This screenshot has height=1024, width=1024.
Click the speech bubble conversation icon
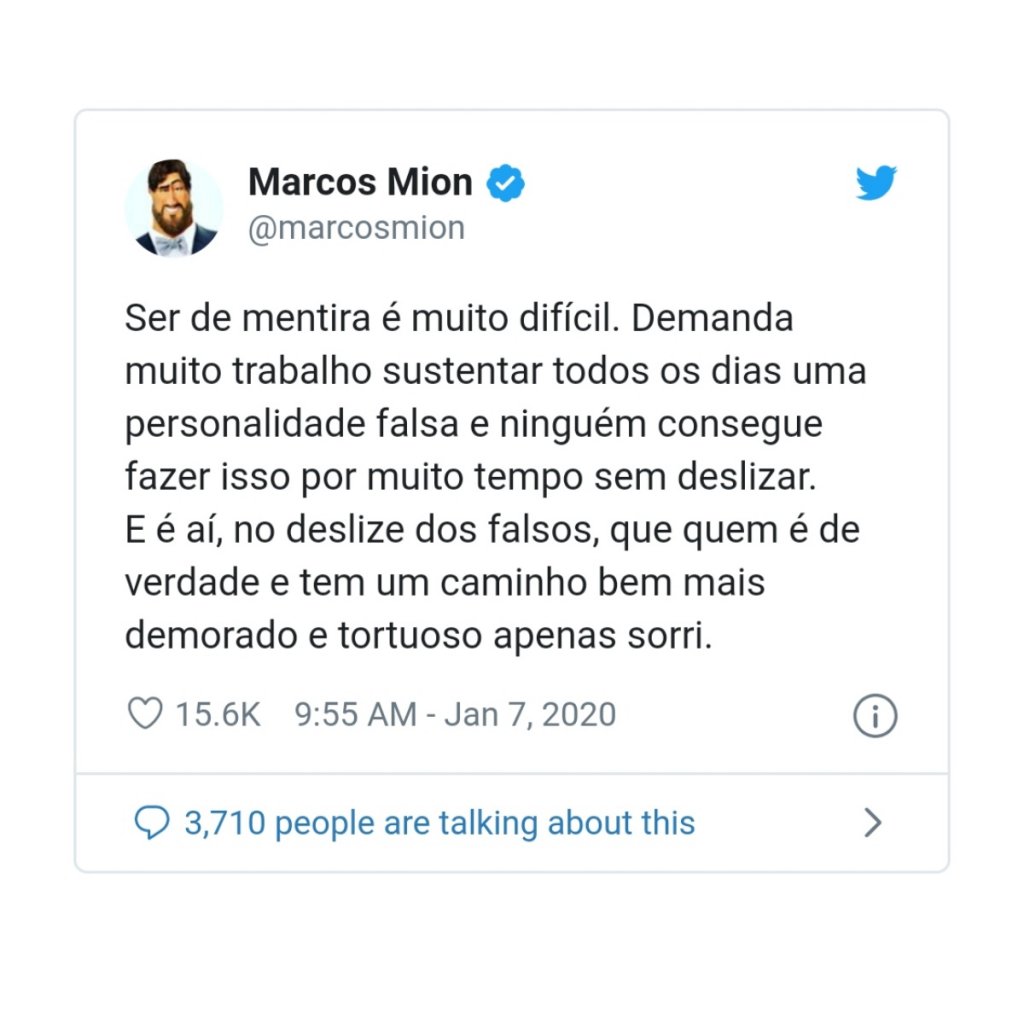coord(152,822)
